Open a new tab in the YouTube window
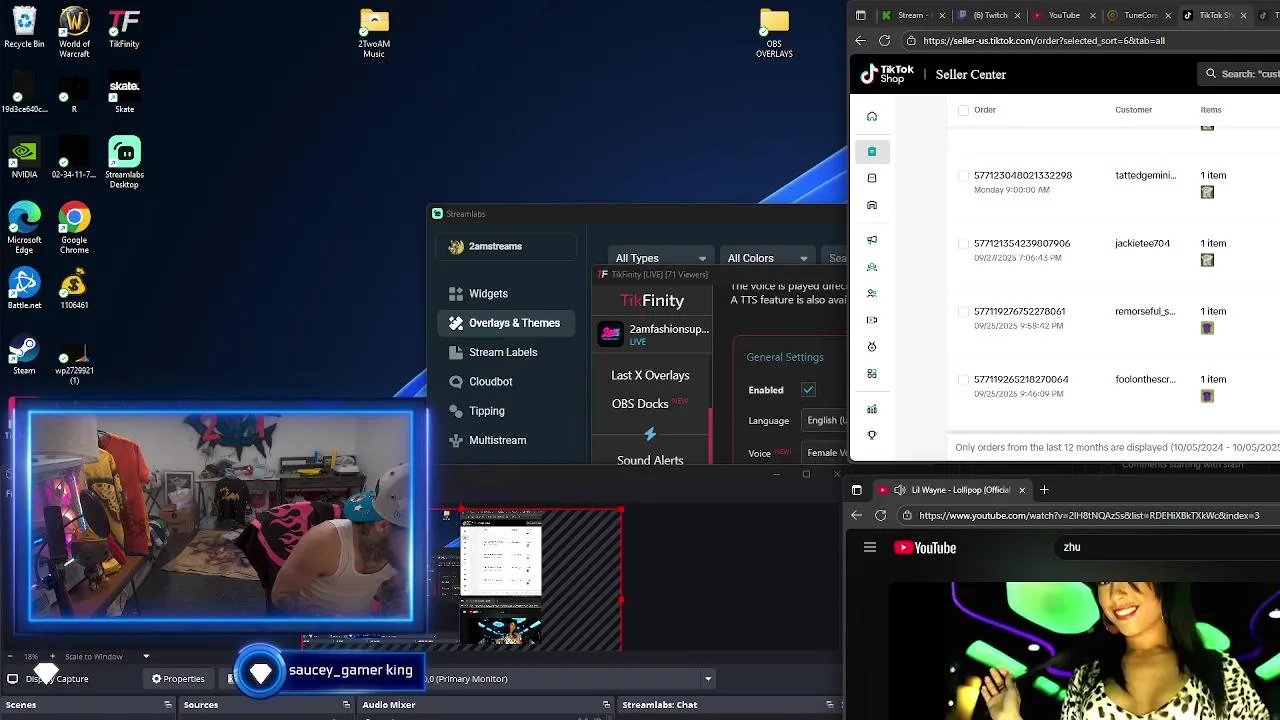 (x=1044, y=490)
